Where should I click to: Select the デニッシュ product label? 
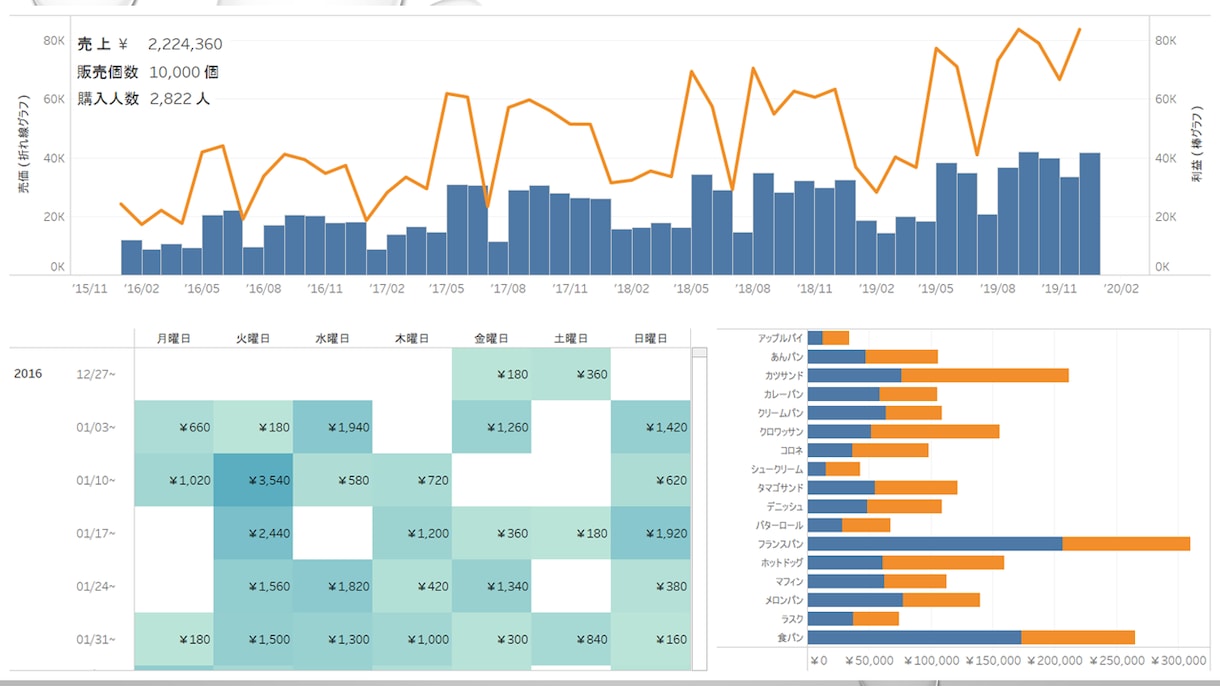tap(785, 506)
